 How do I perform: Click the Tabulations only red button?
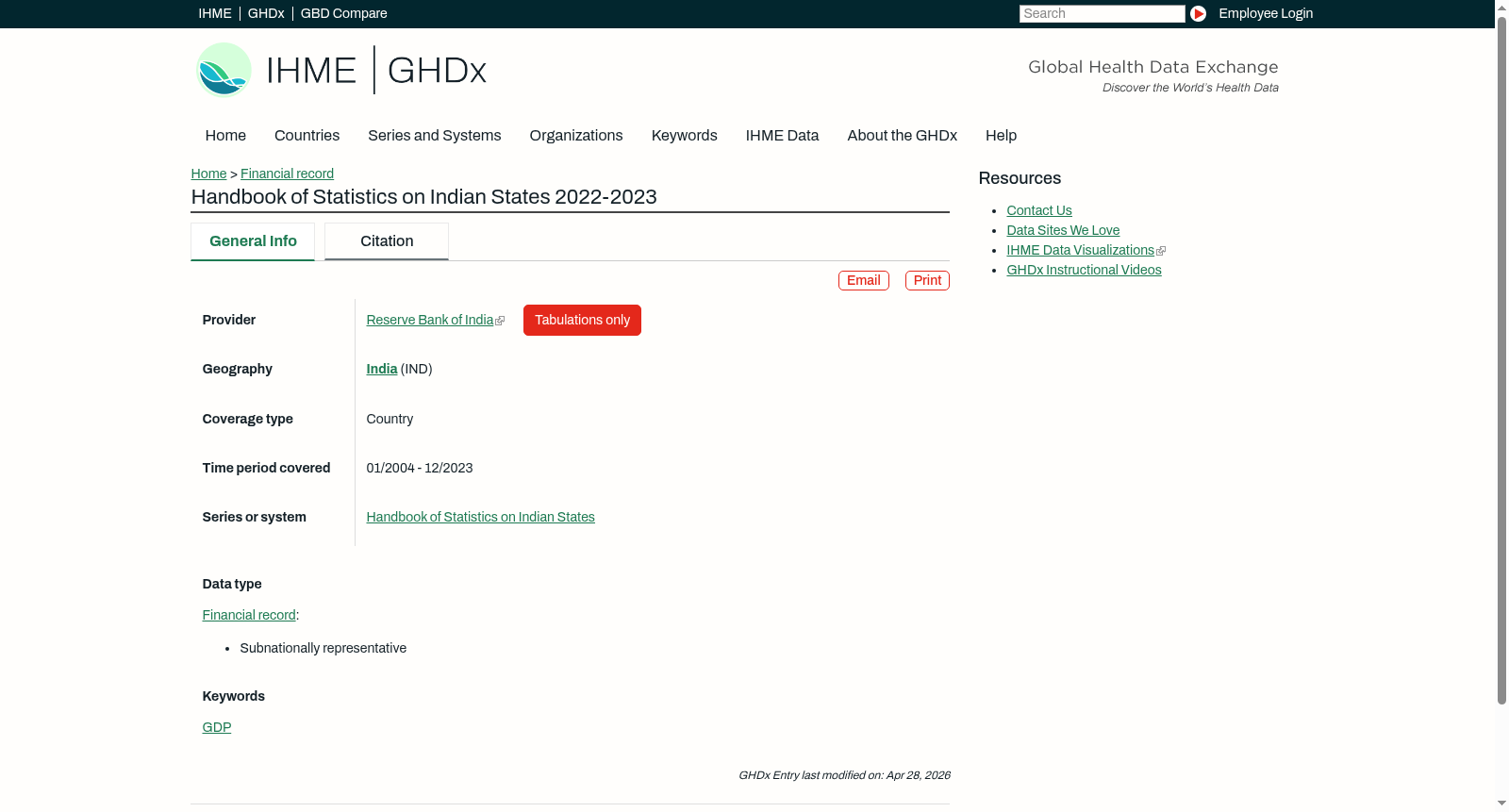pyautogui.click(x=582, y=320)
